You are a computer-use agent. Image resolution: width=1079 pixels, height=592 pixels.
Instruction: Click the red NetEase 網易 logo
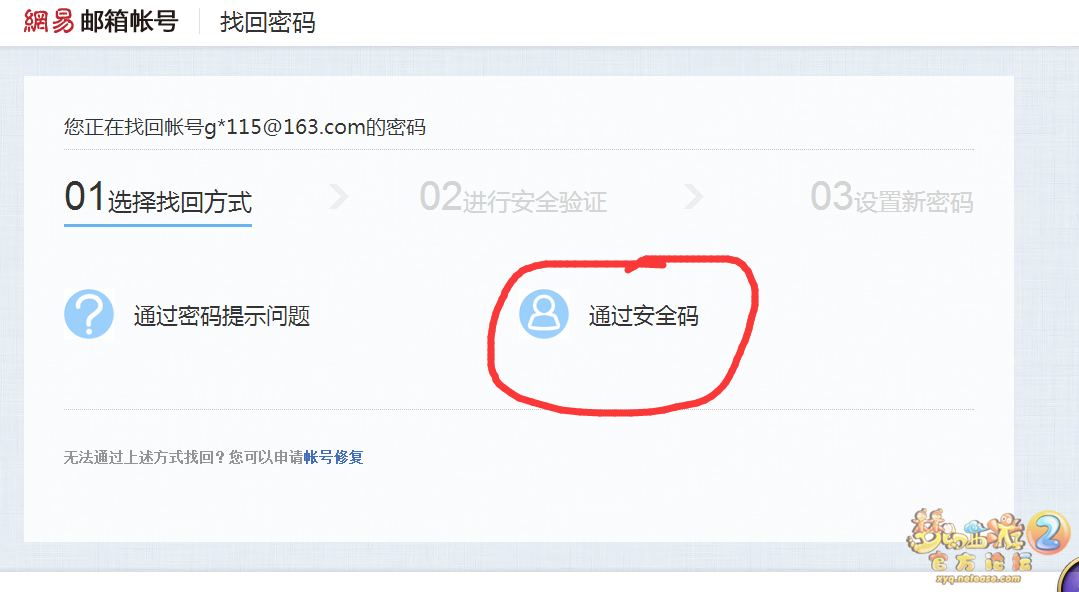tap(48, 21)
